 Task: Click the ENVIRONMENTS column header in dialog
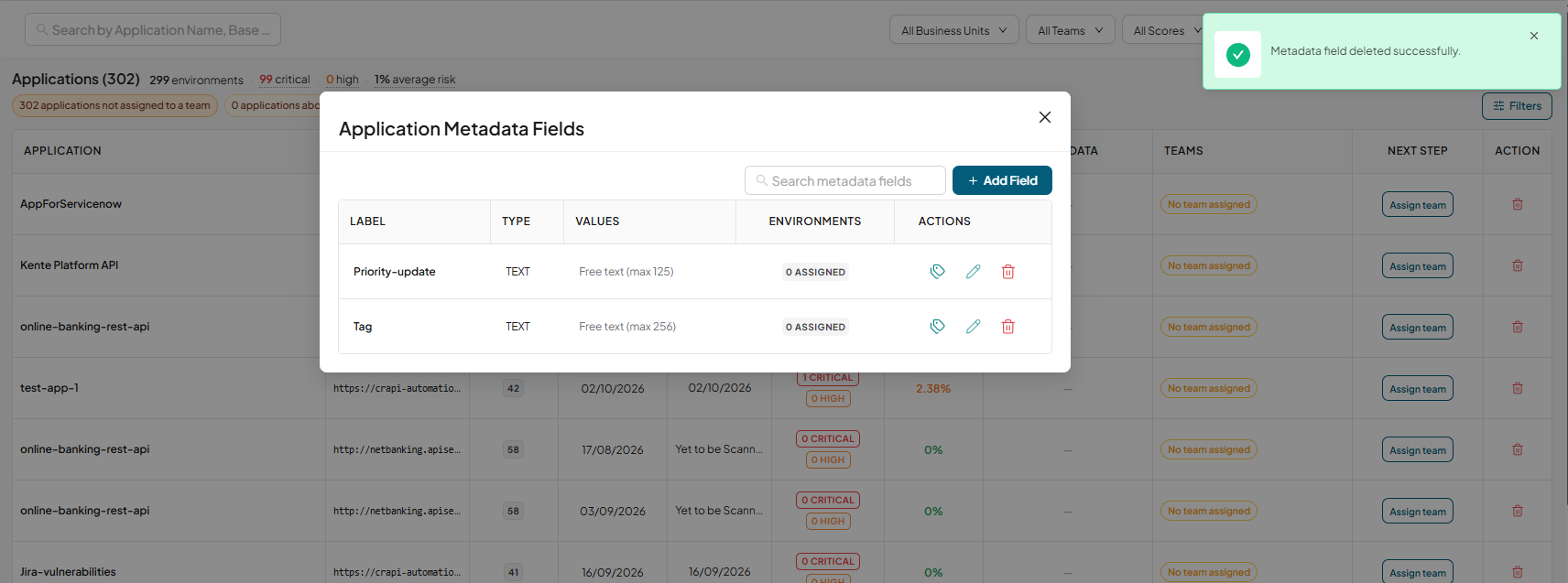pos(814,221)
